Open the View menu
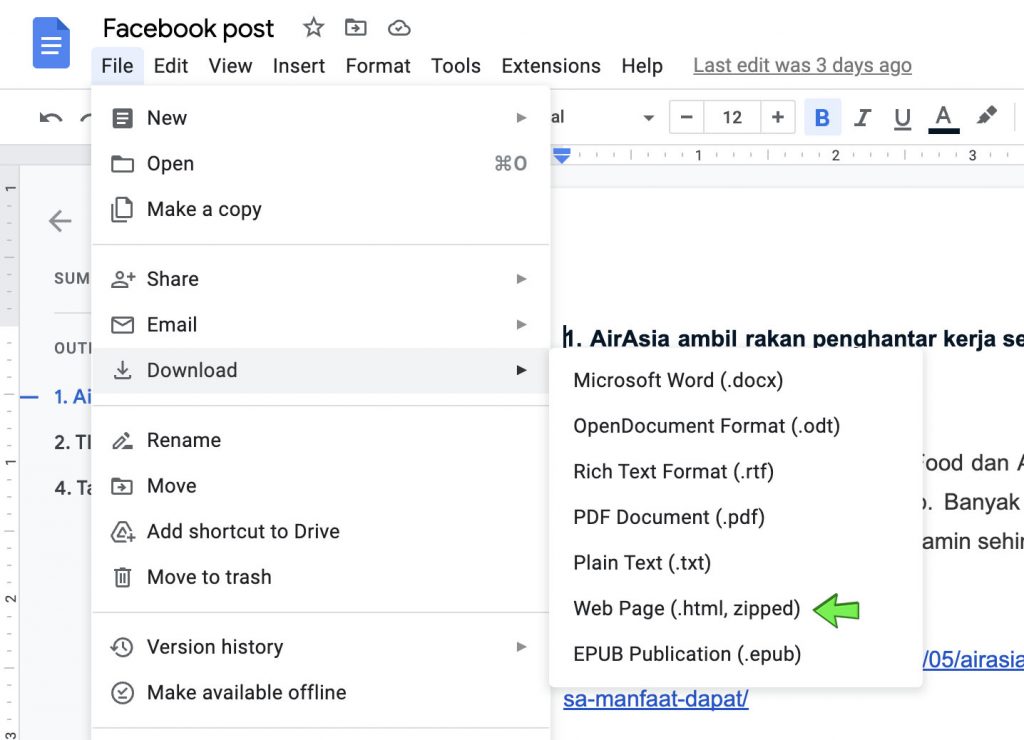This screenshot has height=740, width=1024. [x=231, y=66]
